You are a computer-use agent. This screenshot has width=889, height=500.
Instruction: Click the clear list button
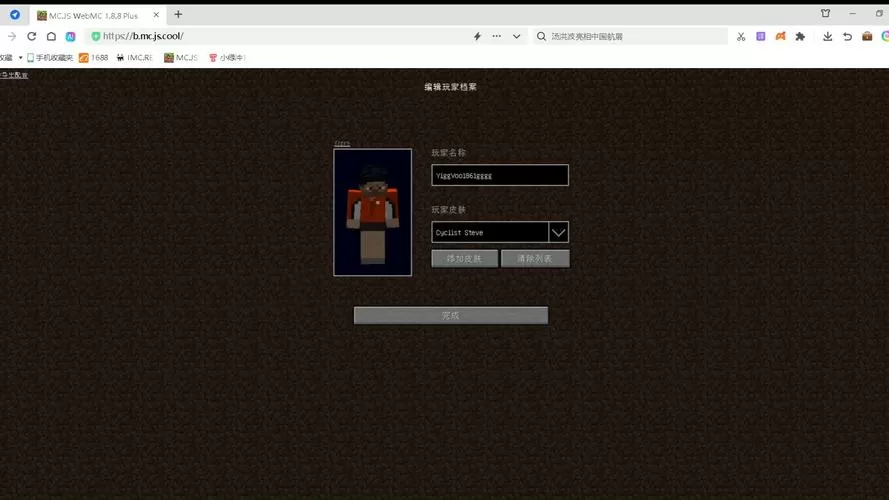pos(535,259)
